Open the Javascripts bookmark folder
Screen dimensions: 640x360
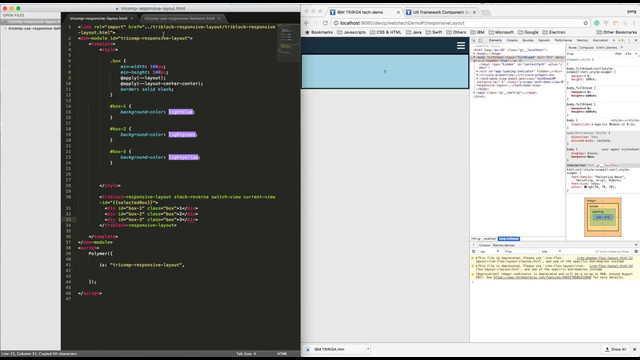click(351, 32)
